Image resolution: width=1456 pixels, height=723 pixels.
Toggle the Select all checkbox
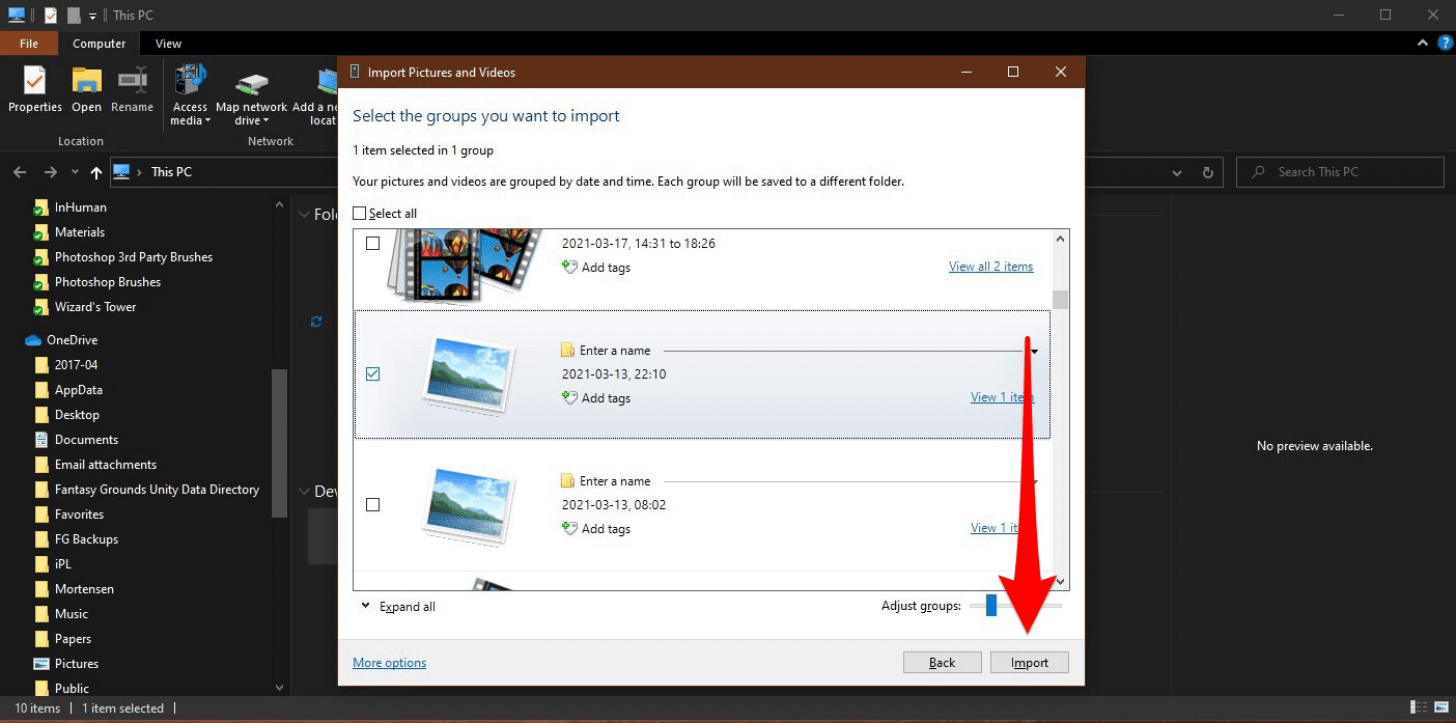[x=360, y=213]
